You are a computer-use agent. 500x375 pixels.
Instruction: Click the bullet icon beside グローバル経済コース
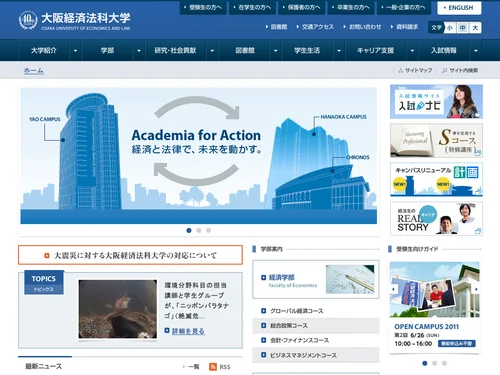tap(264, 311)
